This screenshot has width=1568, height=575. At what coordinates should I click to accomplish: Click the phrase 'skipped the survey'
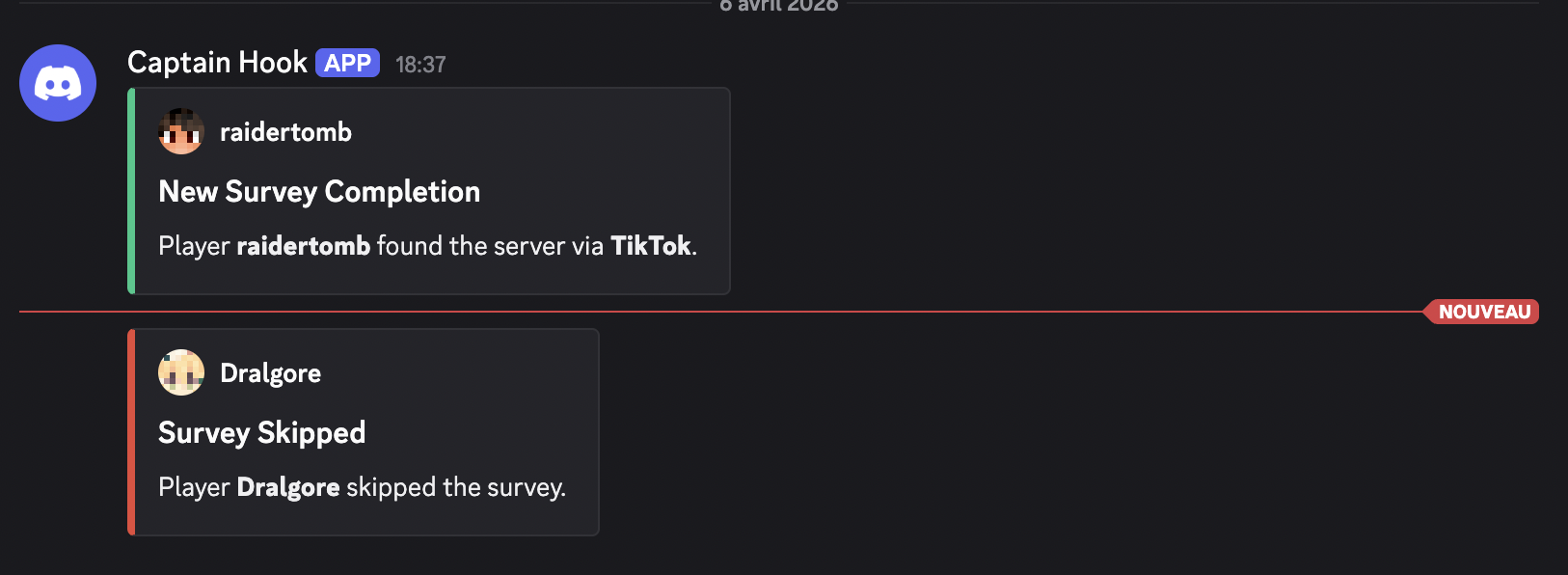click(x=454, y=487)
